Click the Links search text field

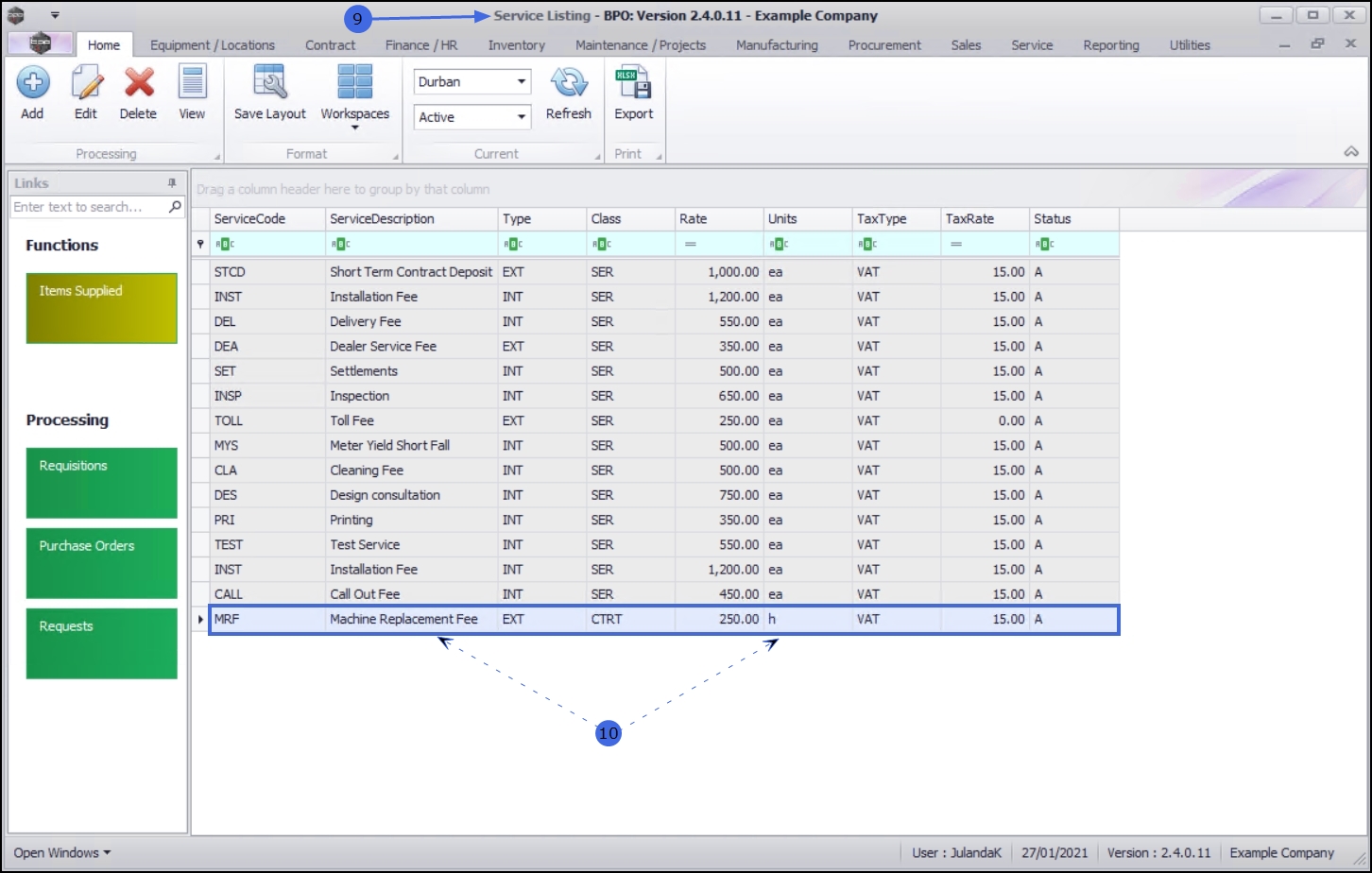[88, 207]
